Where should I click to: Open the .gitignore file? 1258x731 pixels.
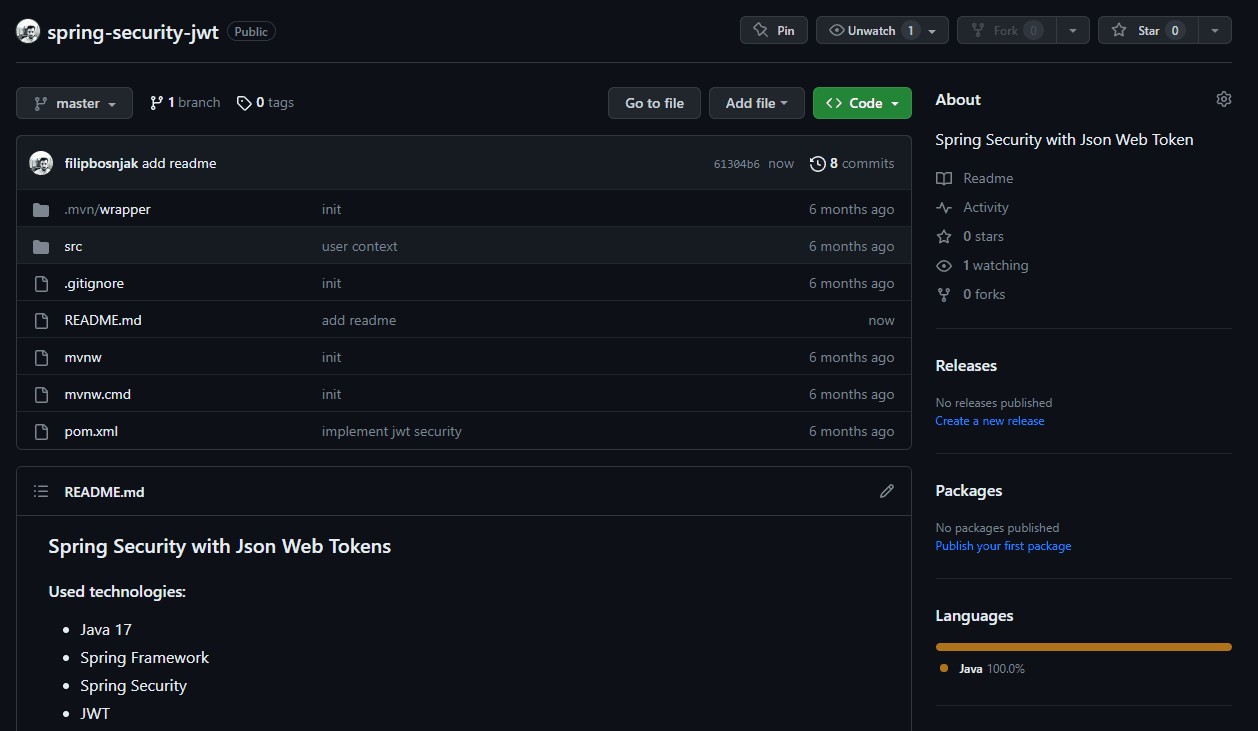(94, 283)
